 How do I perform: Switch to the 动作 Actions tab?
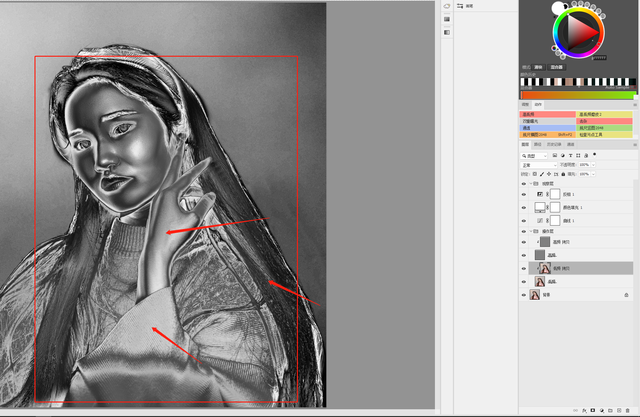click(x=538, y=104)
